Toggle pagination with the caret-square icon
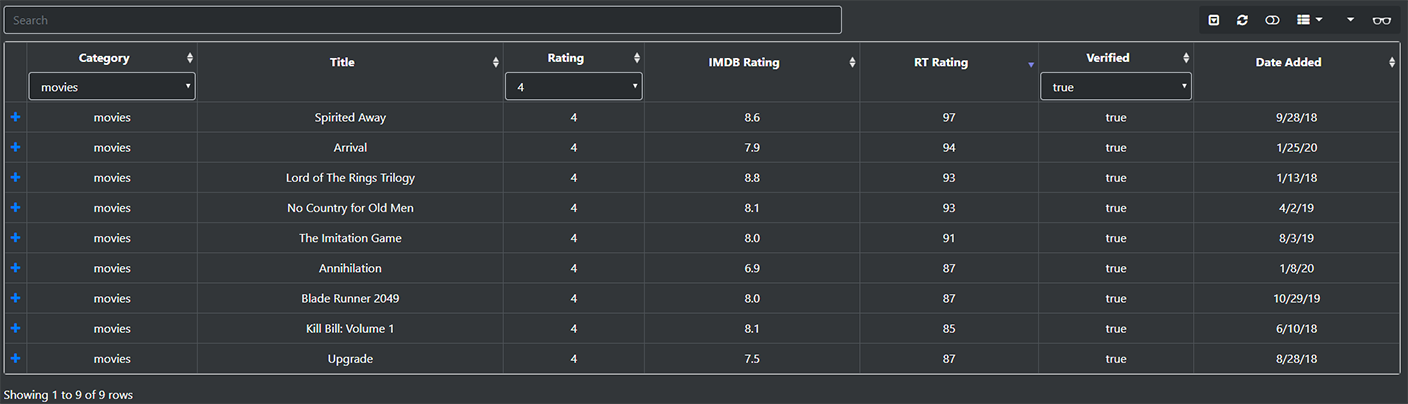The image size is (1408, 404). 1214,20
